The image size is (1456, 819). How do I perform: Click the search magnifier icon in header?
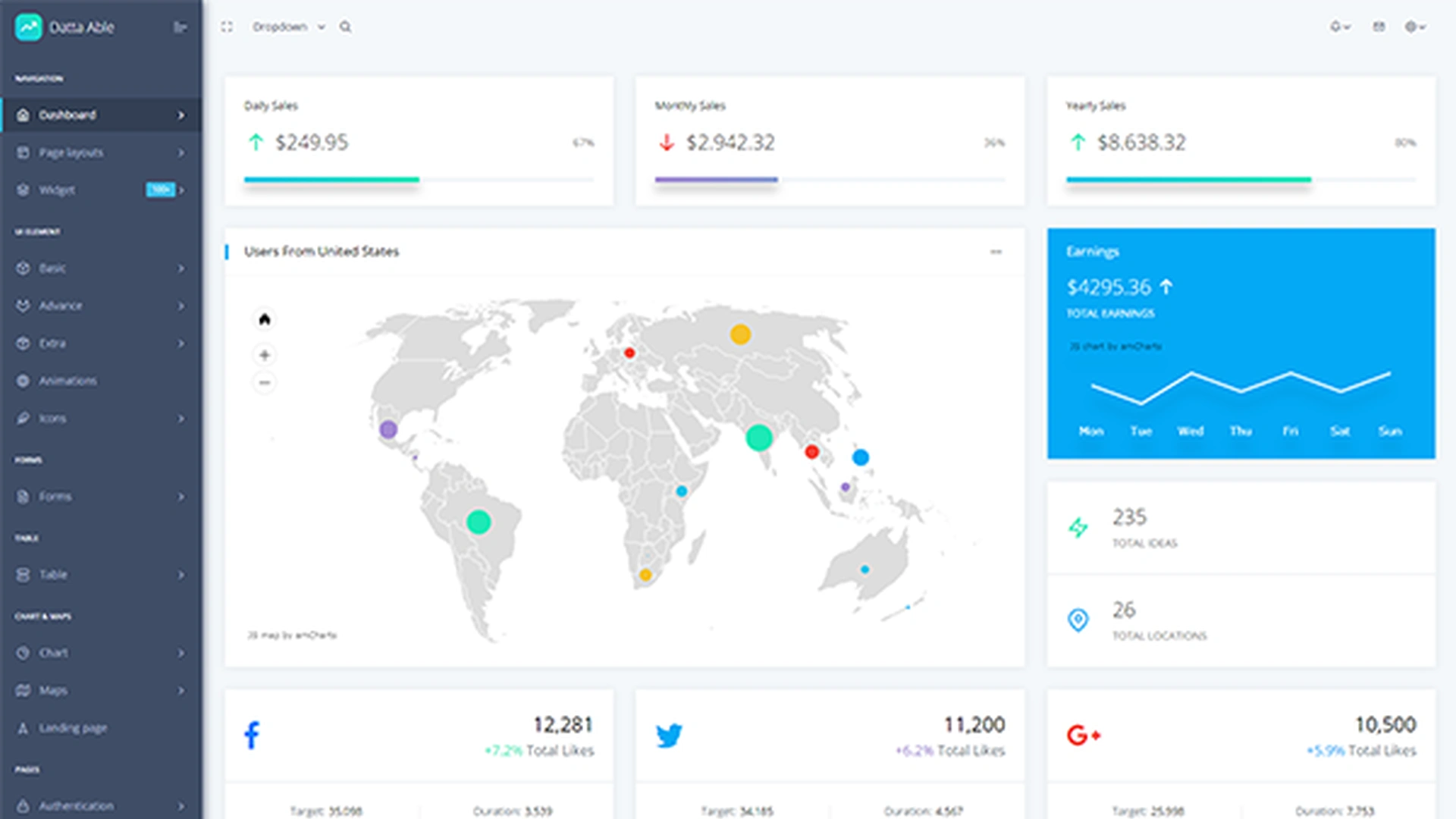[345, 27]
